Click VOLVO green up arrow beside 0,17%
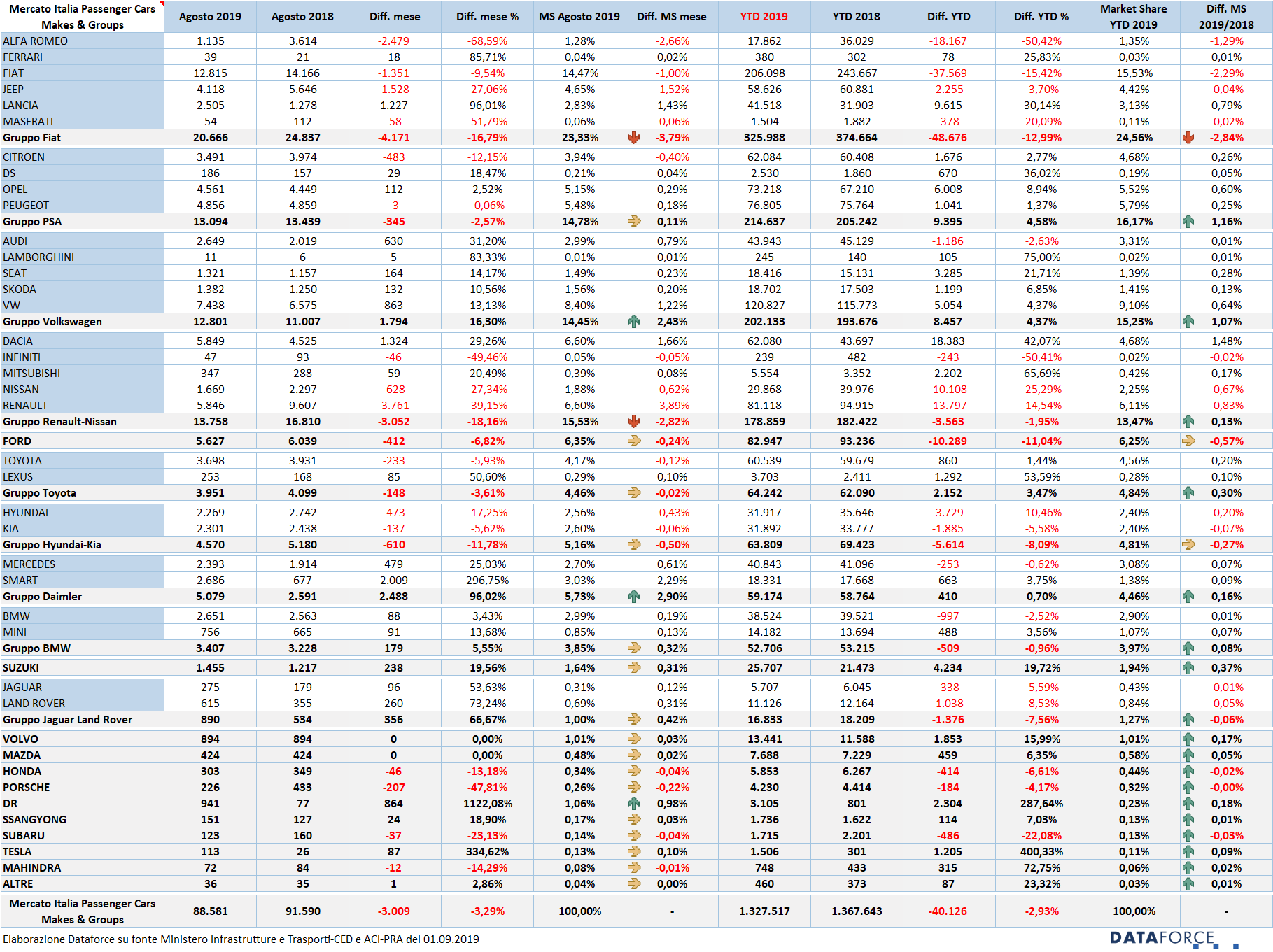 tap(1188, 739)
